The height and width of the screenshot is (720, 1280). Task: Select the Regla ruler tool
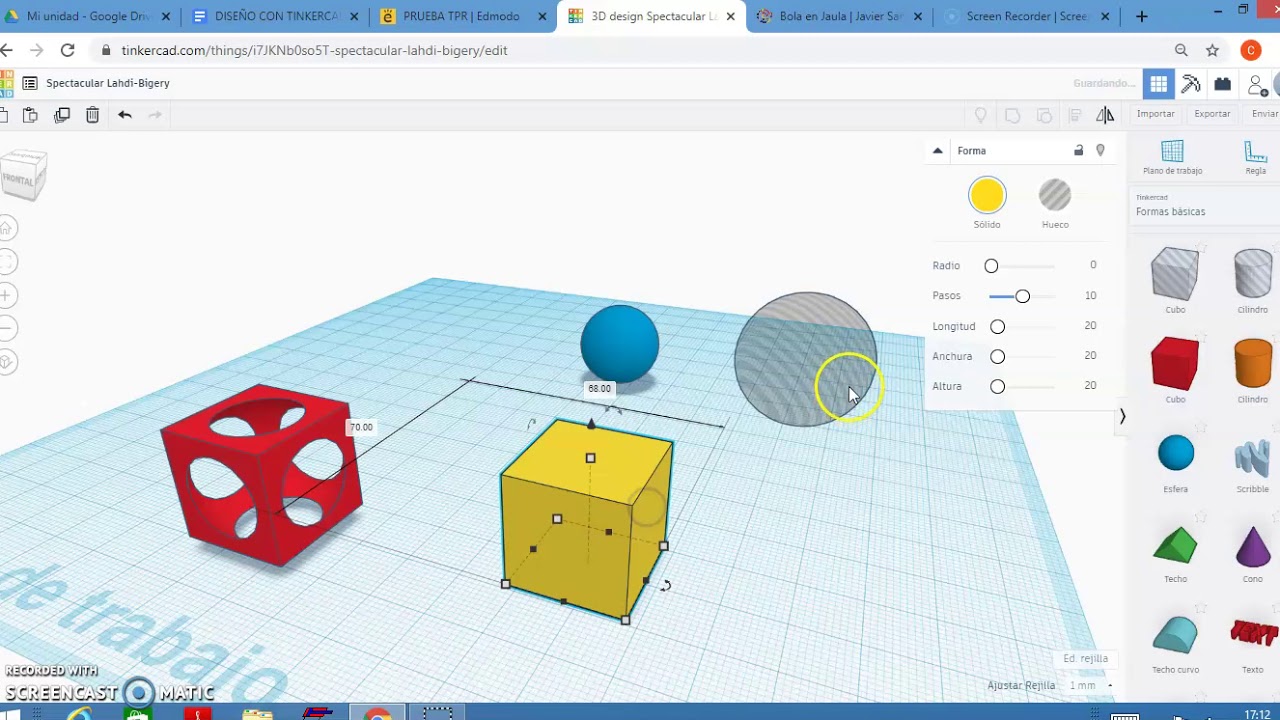point(1256,158)
